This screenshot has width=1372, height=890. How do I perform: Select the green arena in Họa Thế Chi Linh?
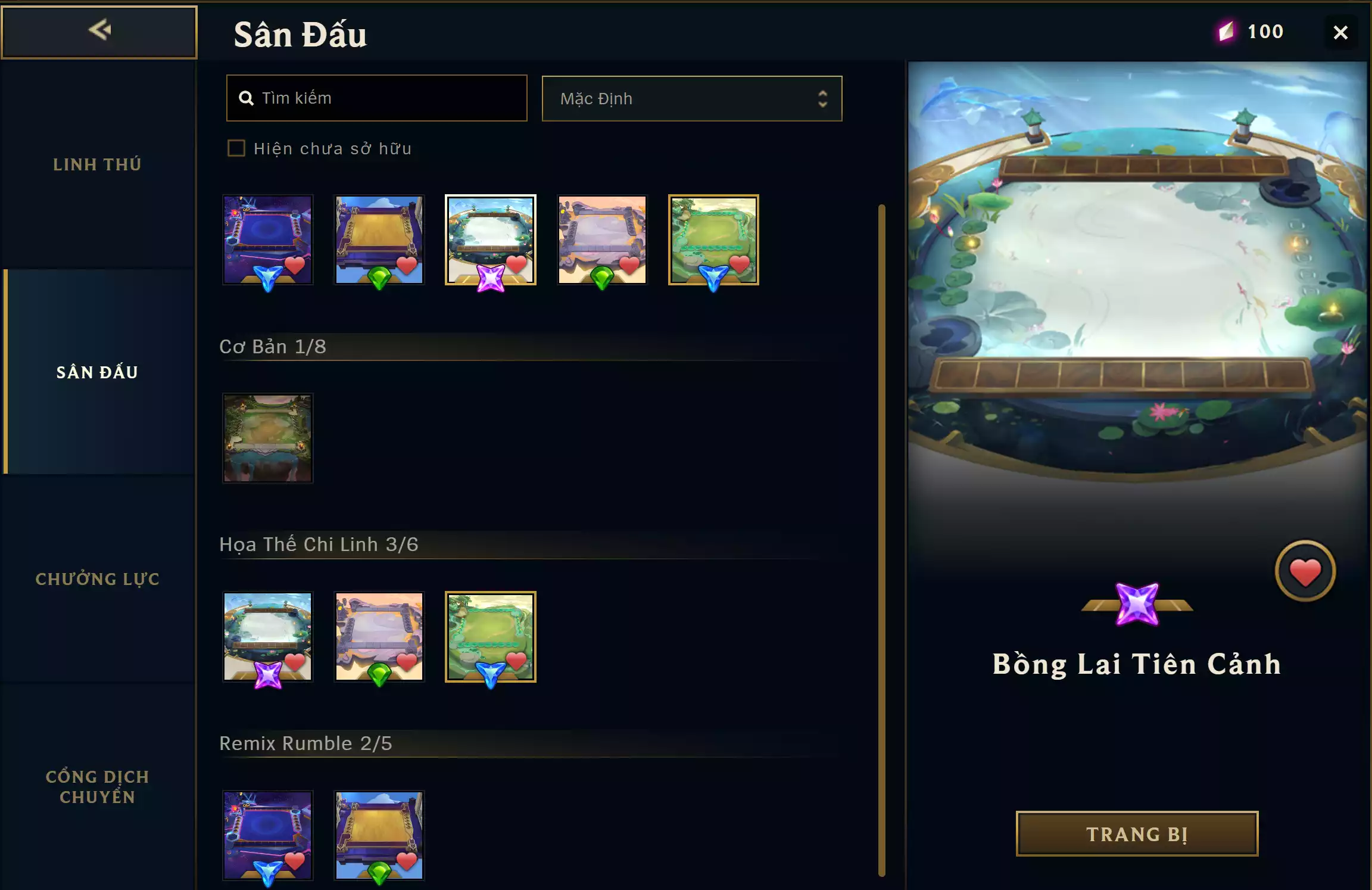[491, 637]
